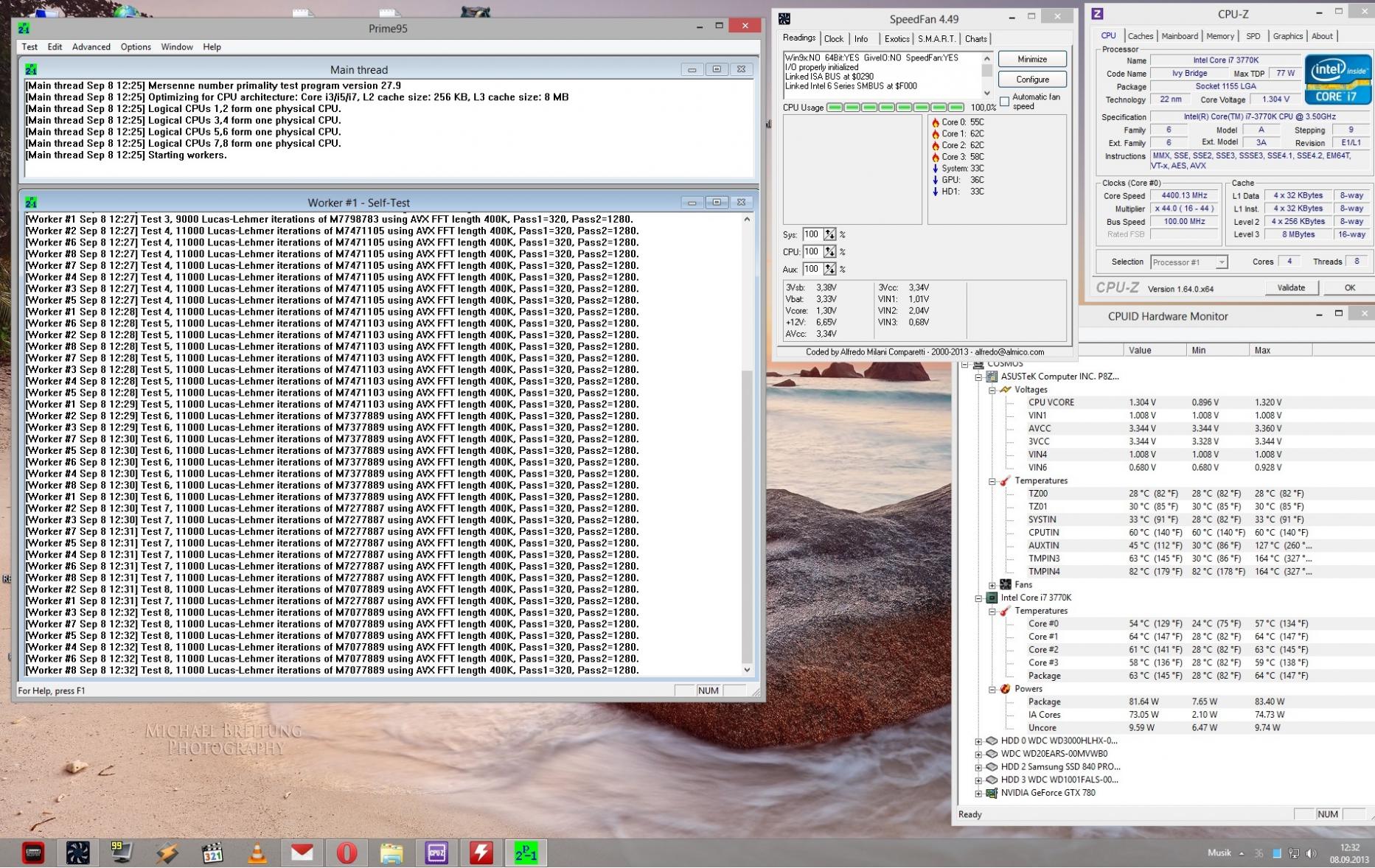The image size is (1375, 868).
Task: Click the NVIDIA GeForce GTX 780 card icon
Action: point(992,793)
